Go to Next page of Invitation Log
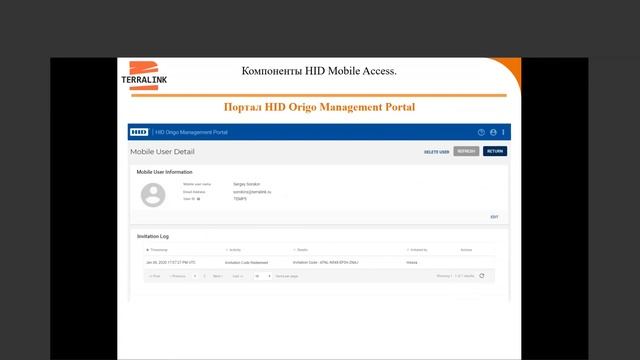The image size is (640, 360). point(217,276)
